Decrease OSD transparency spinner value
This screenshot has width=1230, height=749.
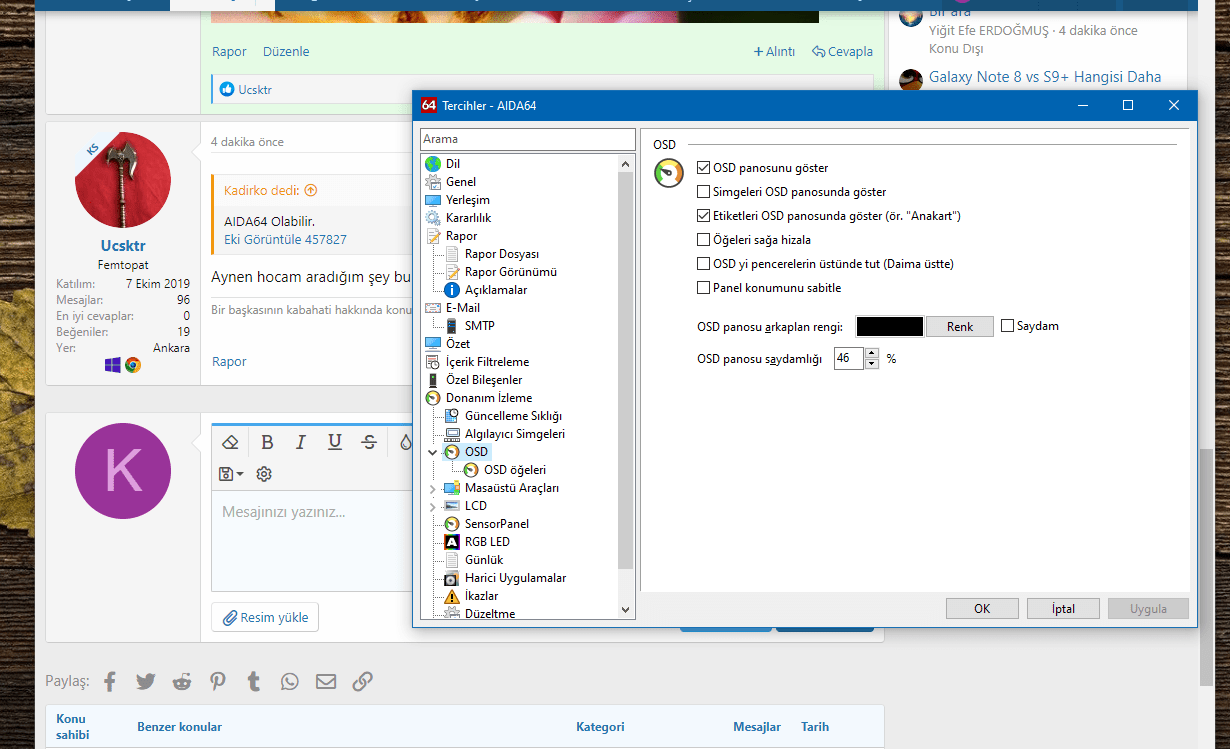pyautogui.click(x=872, y=364)
